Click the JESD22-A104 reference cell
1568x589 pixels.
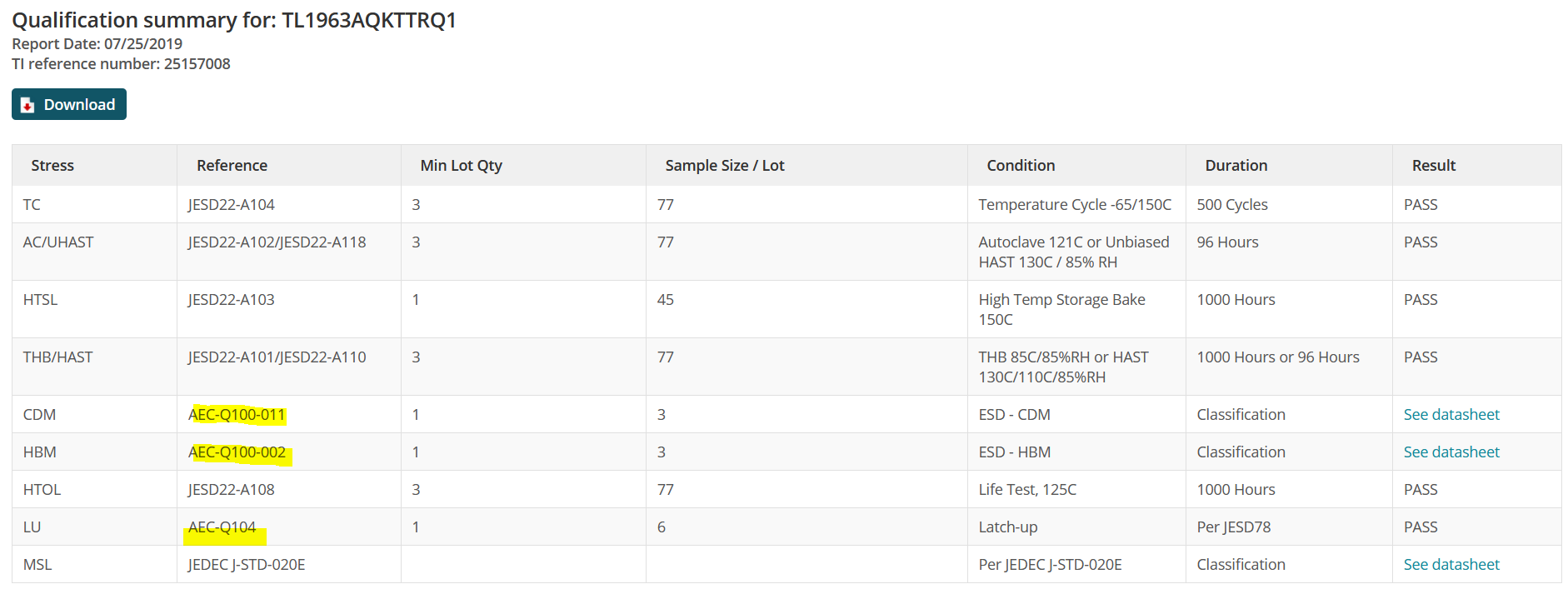231,205
